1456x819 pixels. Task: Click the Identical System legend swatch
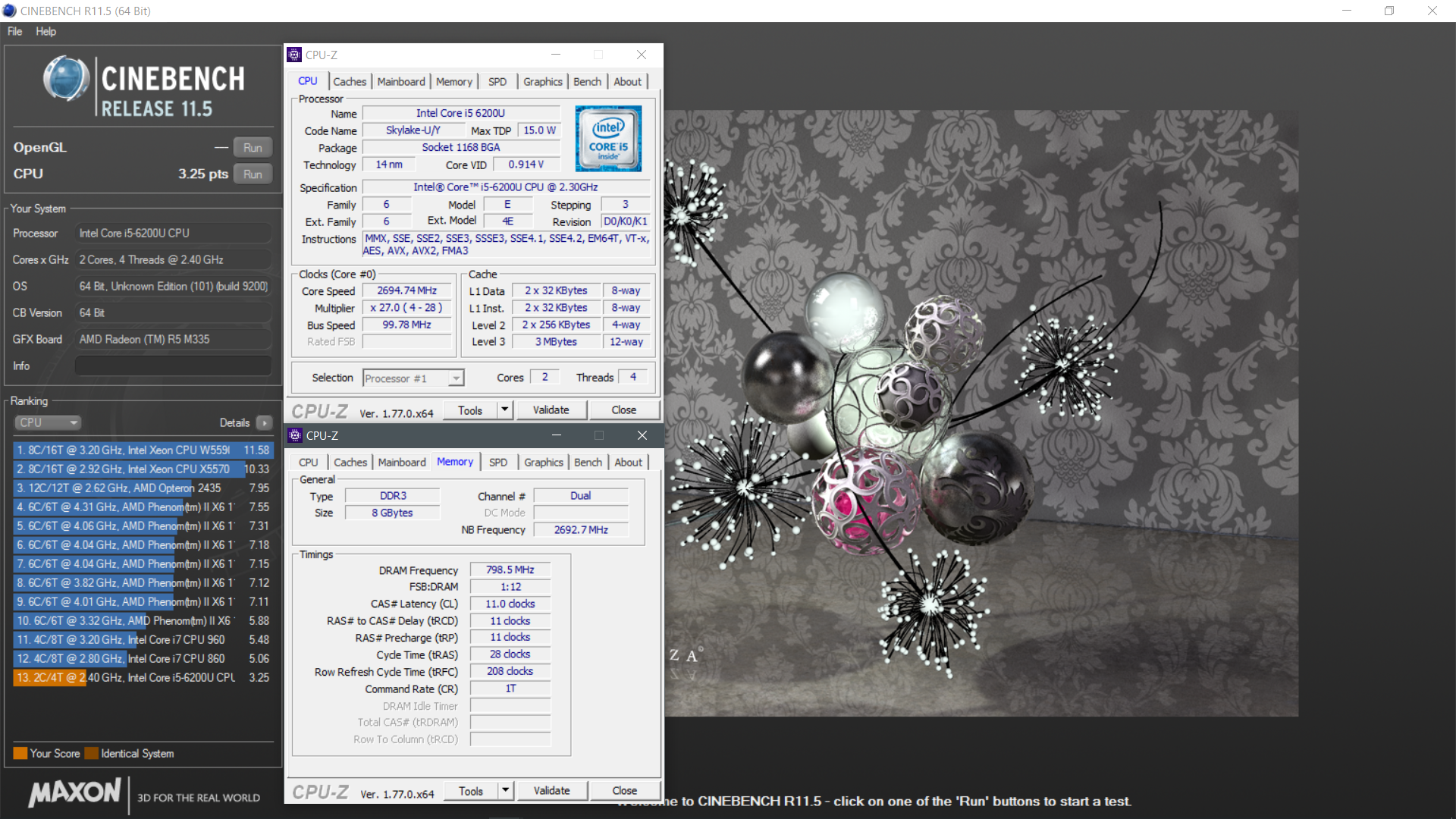click(91, 753)
